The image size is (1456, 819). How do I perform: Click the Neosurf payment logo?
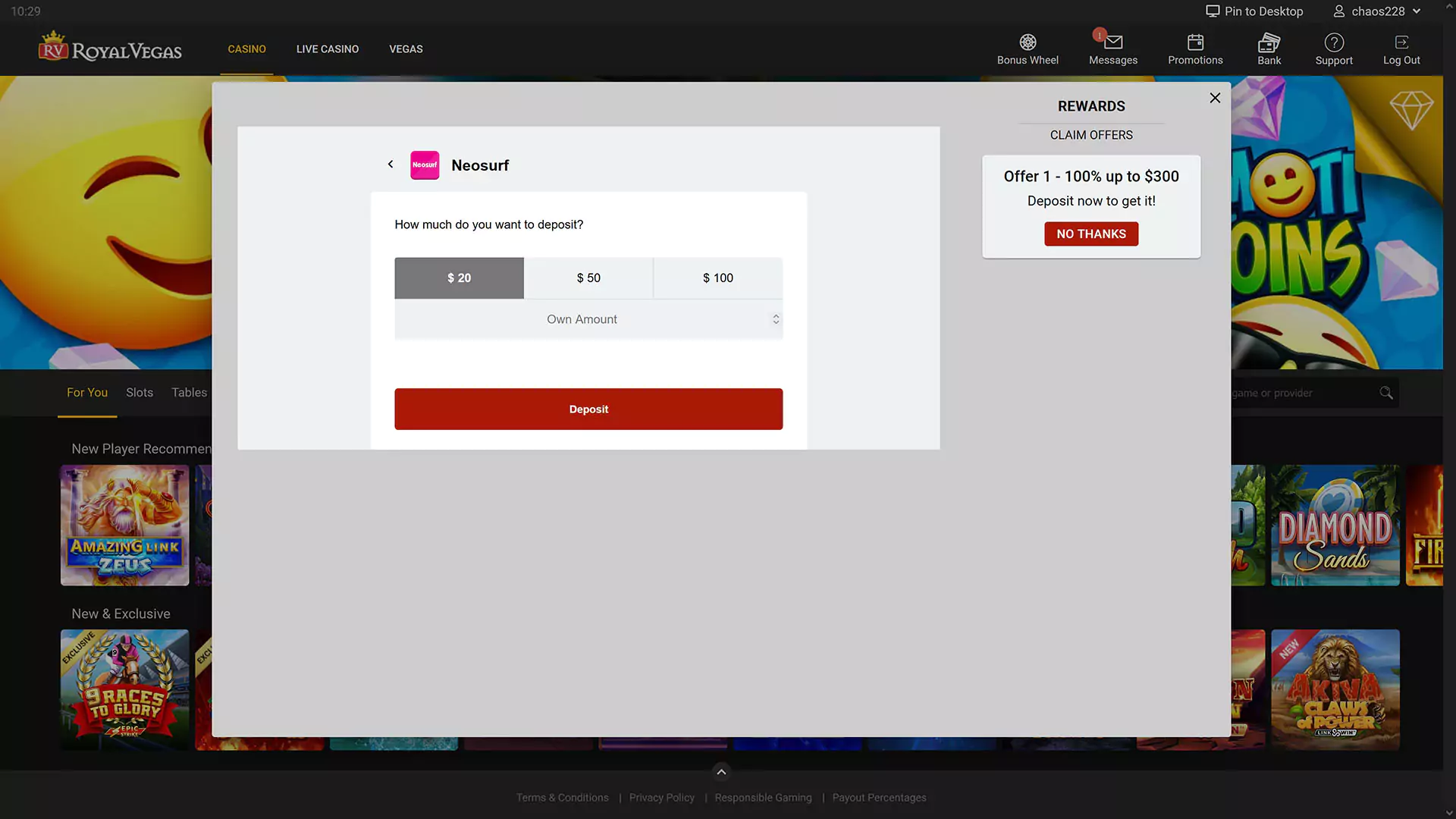coord(425,165)
